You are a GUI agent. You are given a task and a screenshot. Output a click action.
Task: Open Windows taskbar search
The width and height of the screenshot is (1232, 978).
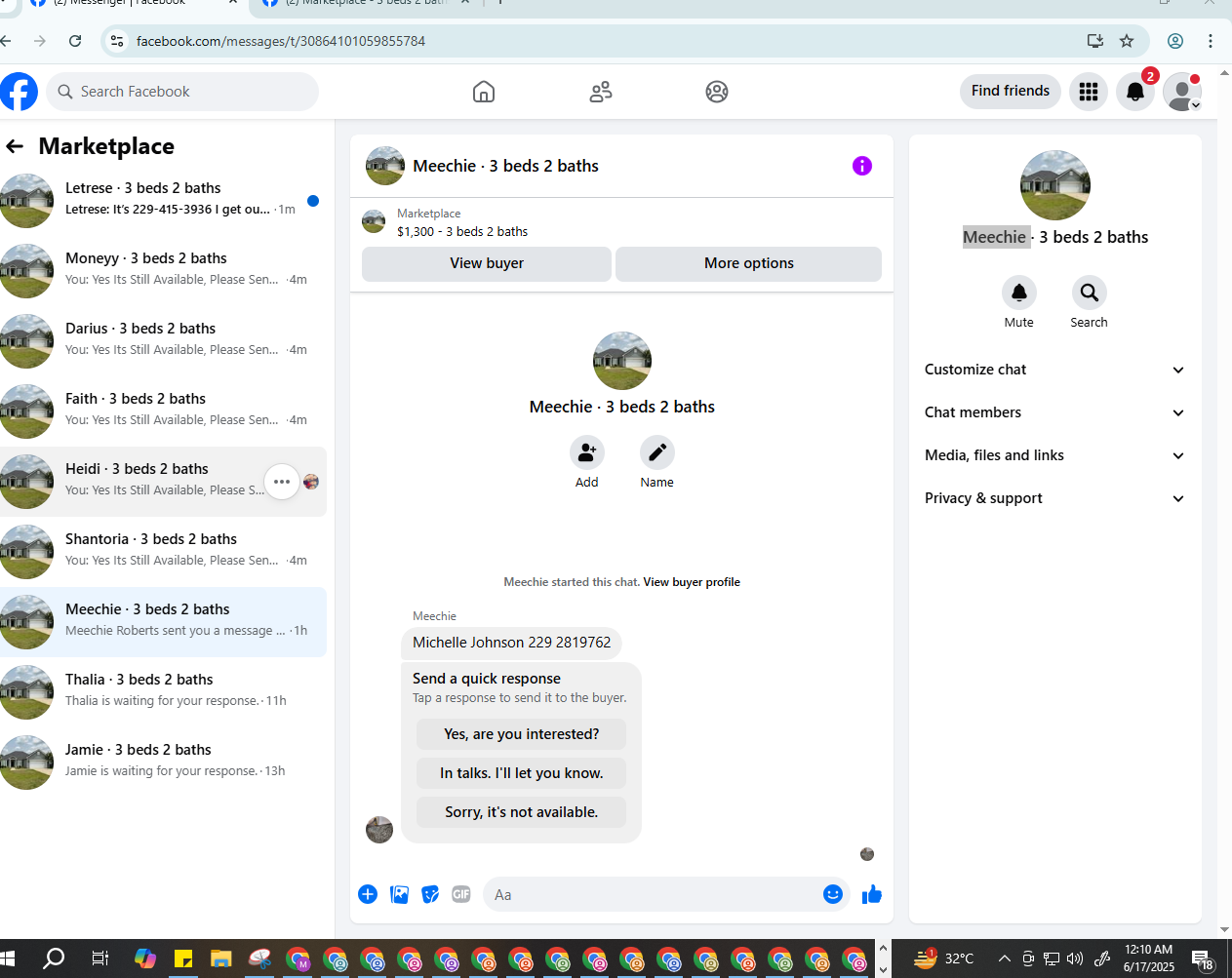55,958
